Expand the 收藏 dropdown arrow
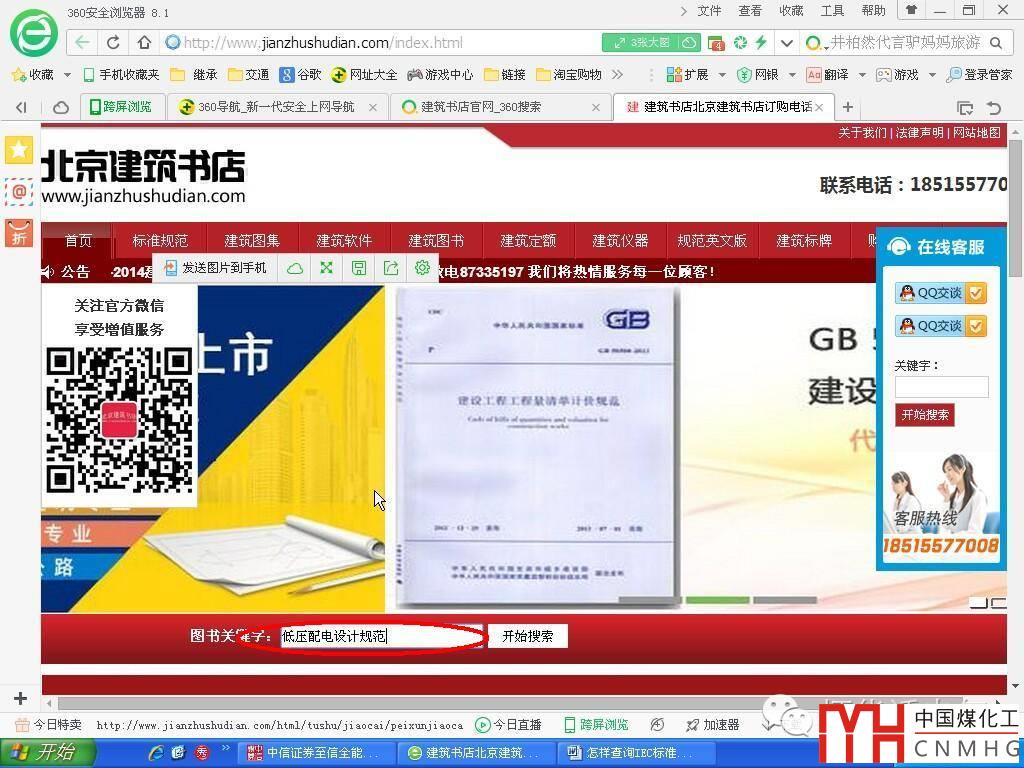 pyautogui.click(x=67, y=75)
